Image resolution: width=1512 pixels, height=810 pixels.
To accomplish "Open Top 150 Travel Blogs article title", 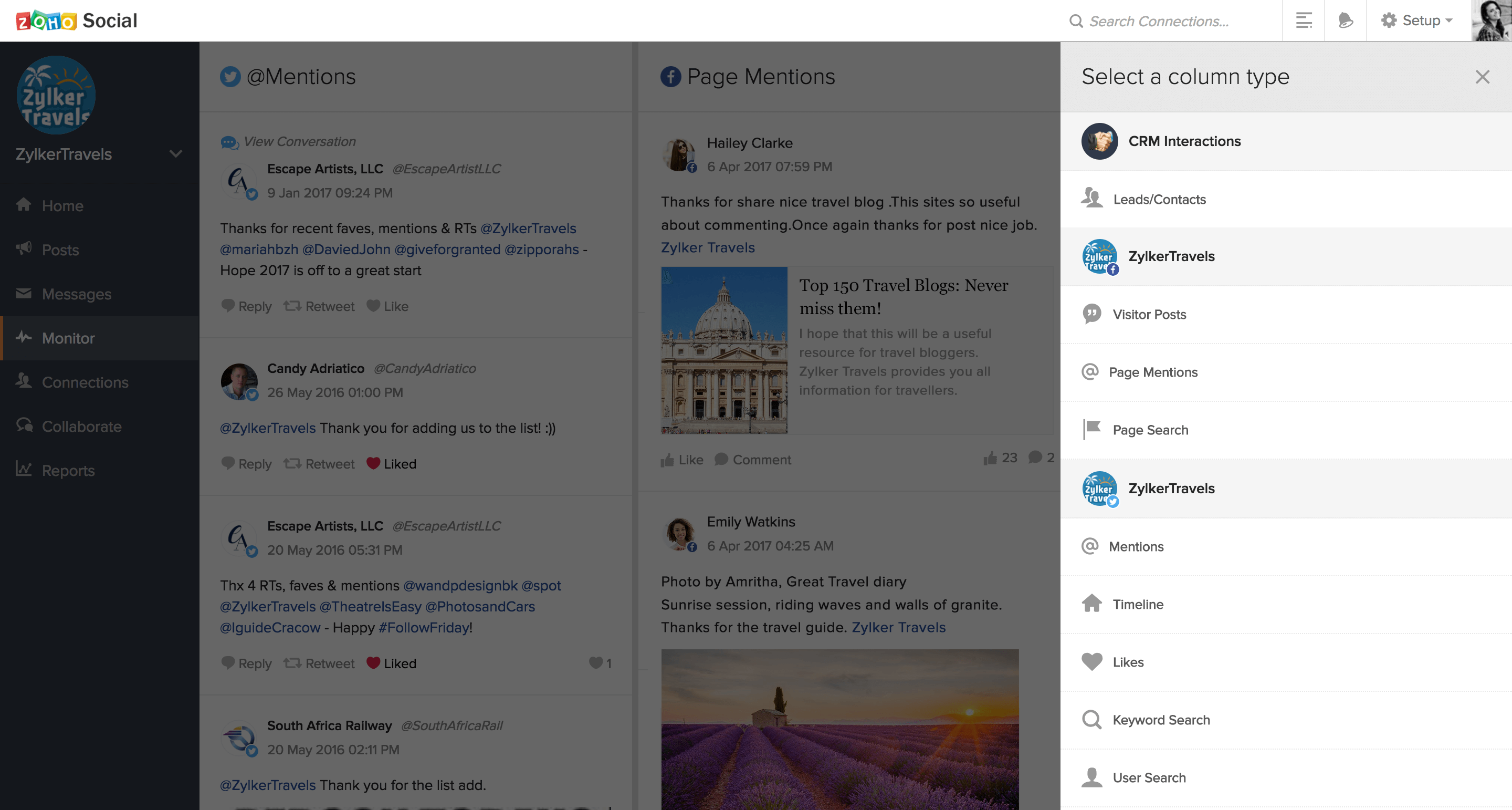I will pos(904,297).
